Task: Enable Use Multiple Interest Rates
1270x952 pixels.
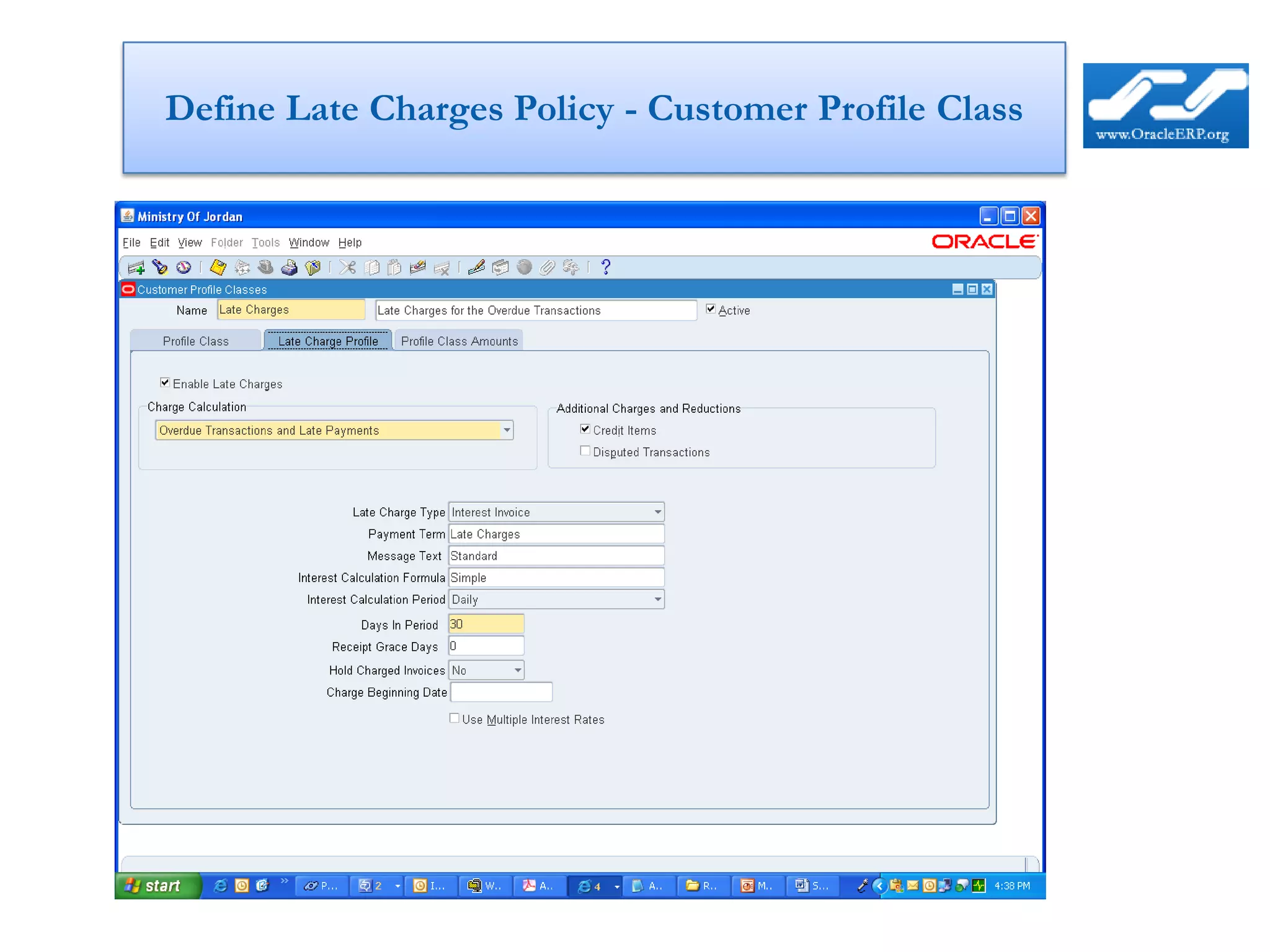Action: coord(455,718)
